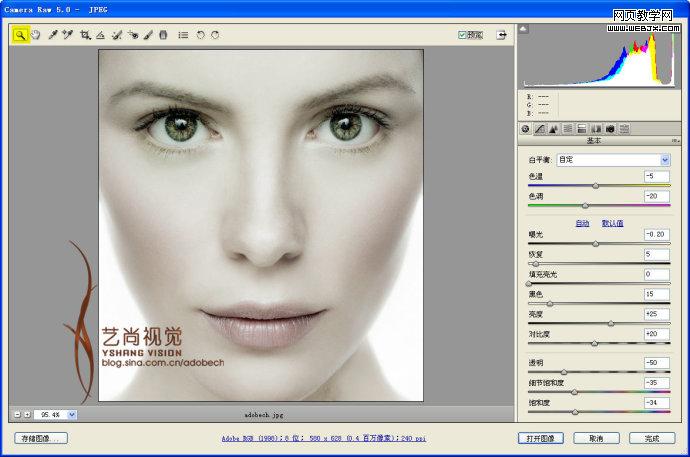Select the Zoom tool
690x457 pixels.
pos(21,35)
